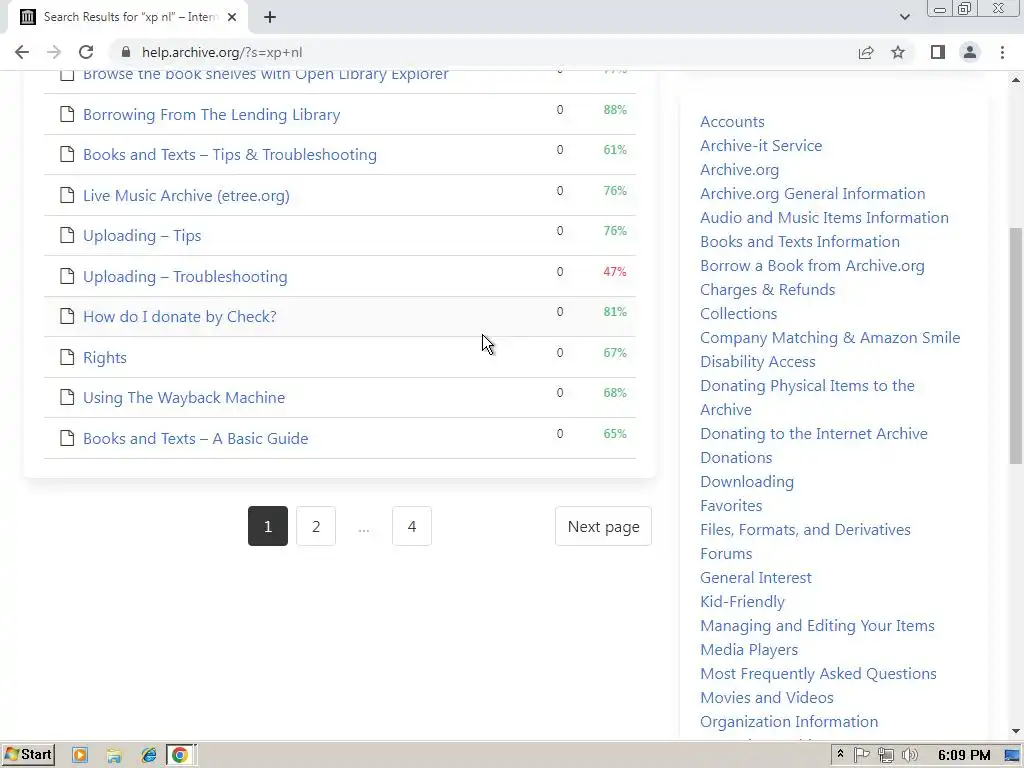This screenshot has width=1024, height=768.
Task: Click the forward navigation arrow
Action: 54,52
